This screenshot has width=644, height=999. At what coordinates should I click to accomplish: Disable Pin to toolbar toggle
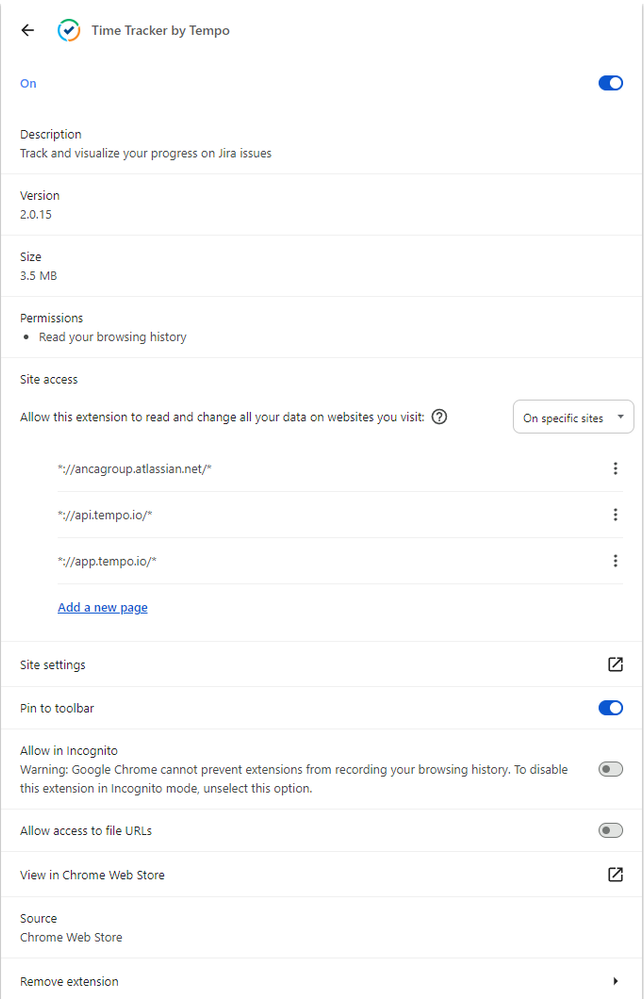pyautogui.click(x=610, y=708)
